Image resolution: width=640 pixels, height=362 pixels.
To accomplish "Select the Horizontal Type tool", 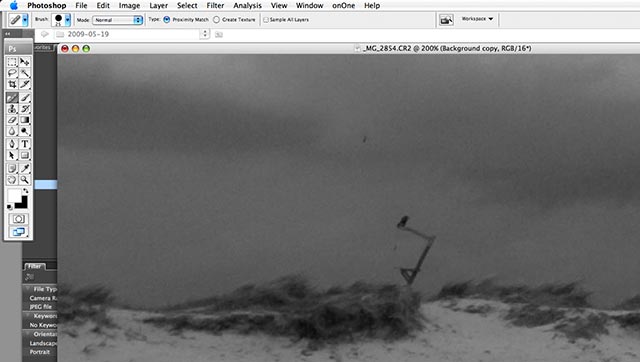I will pyautogui.click(x=25, y=144).
